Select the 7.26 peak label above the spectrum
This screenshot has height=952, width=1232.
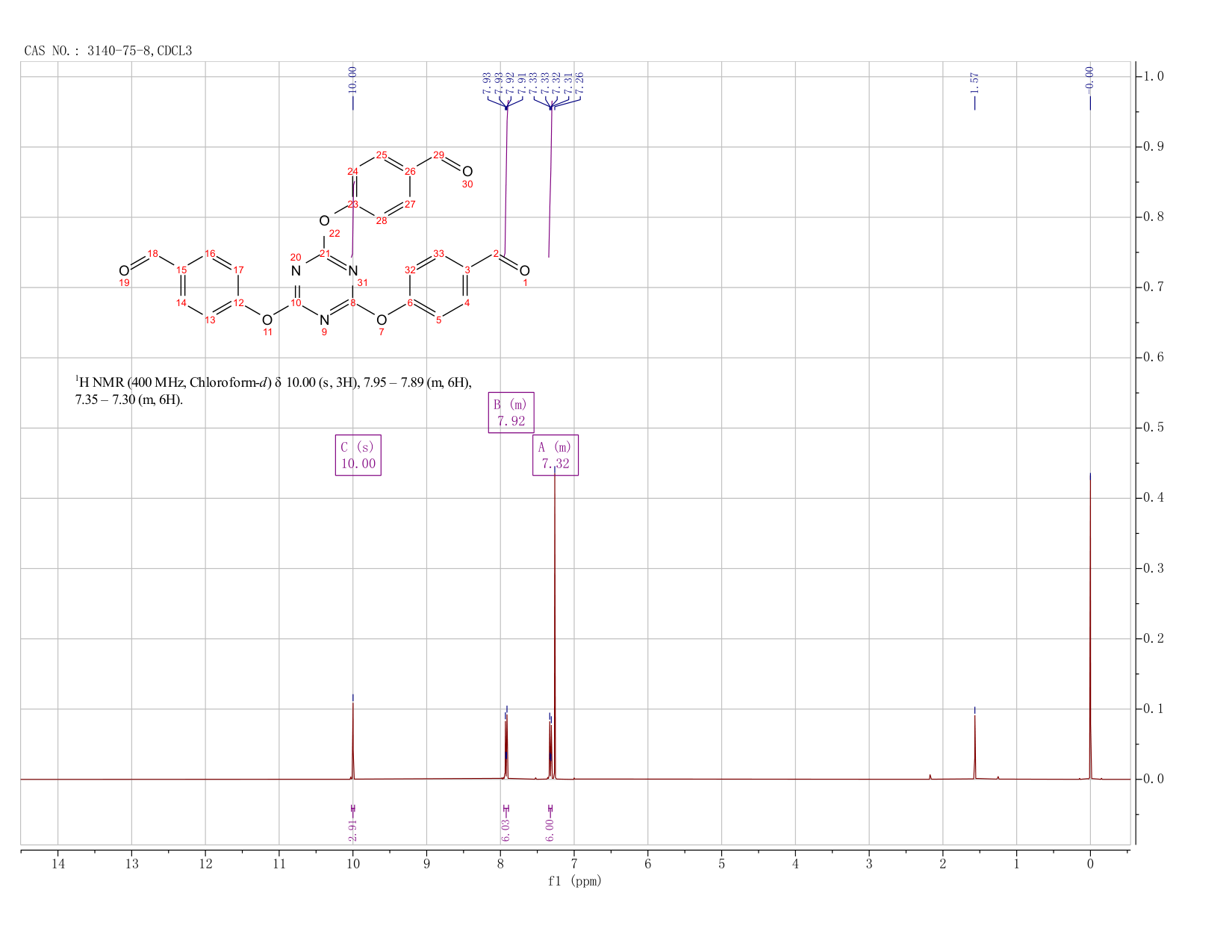(x=579, y=82)
